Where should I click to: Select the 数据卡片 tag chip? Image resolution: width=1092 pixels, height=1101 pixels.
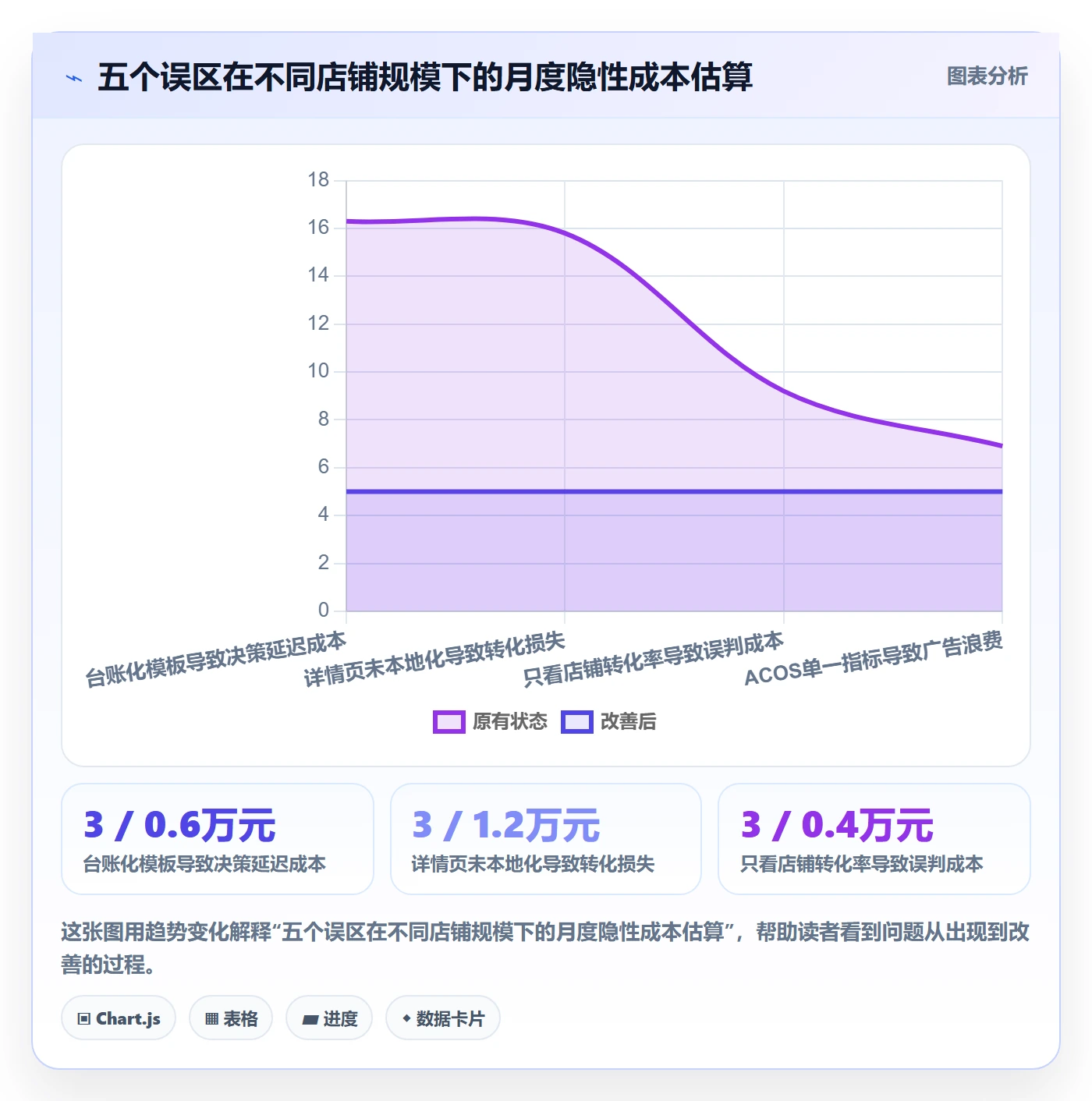443,1018
